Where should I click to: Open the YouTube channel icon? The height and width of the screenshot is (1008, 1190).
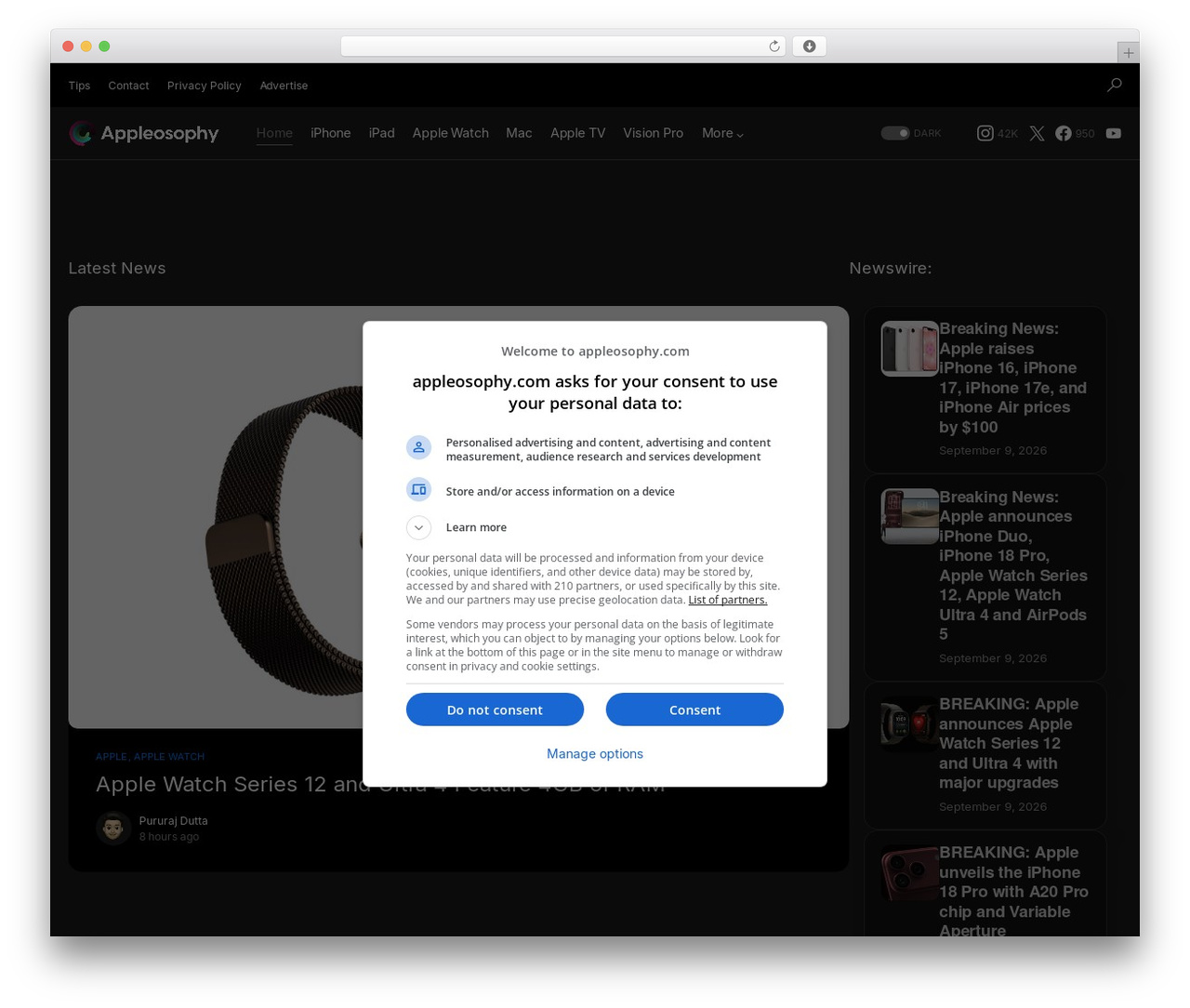(x=1114, y=133)
